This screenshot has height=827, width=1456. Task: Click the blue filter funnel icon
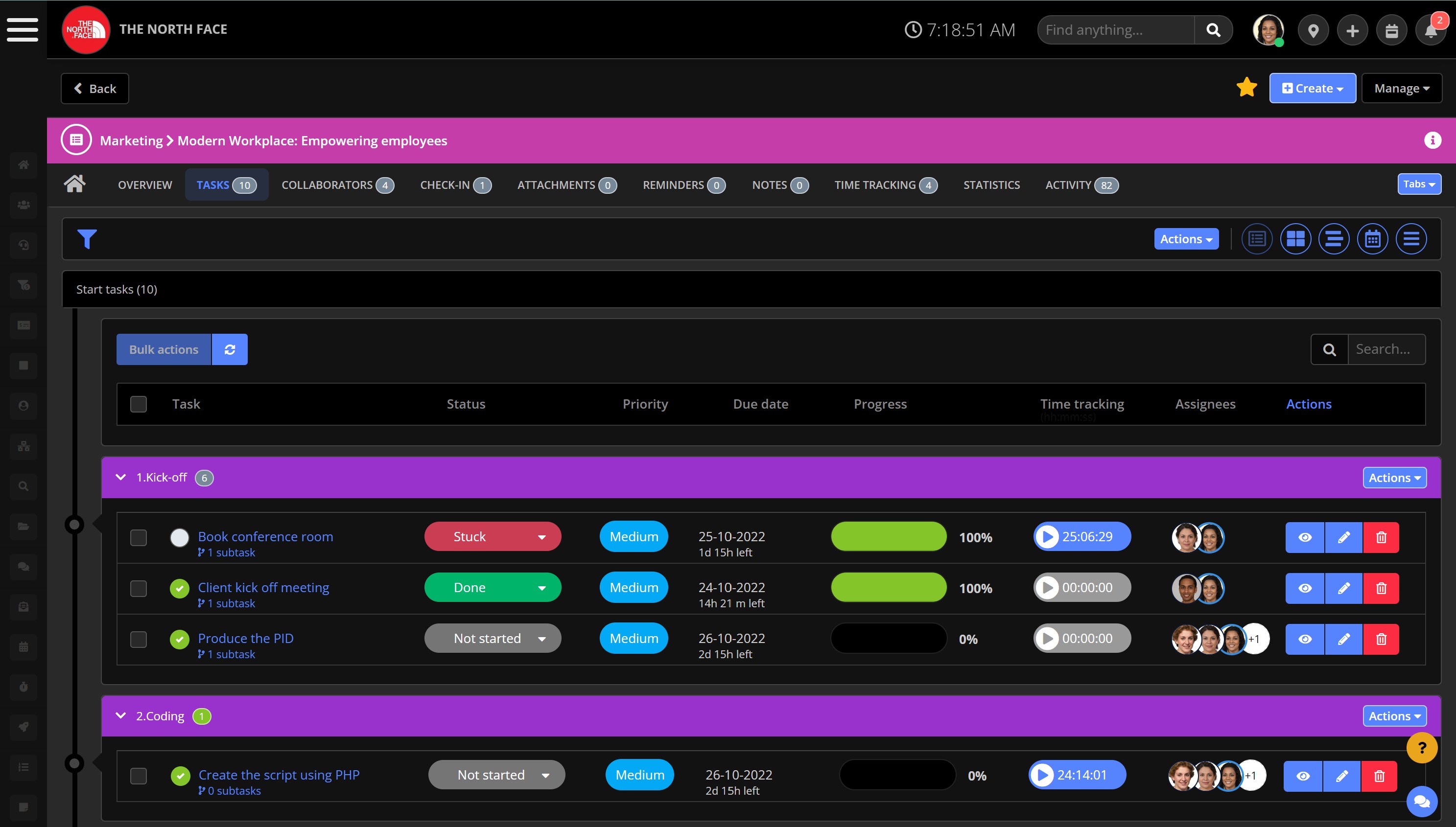tap(87, 239)
